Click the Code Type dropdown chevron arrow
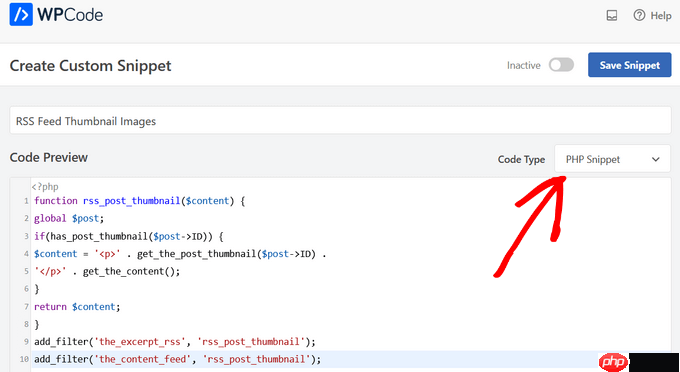Screen dimensions: 680x372 [x=655, y=160]
